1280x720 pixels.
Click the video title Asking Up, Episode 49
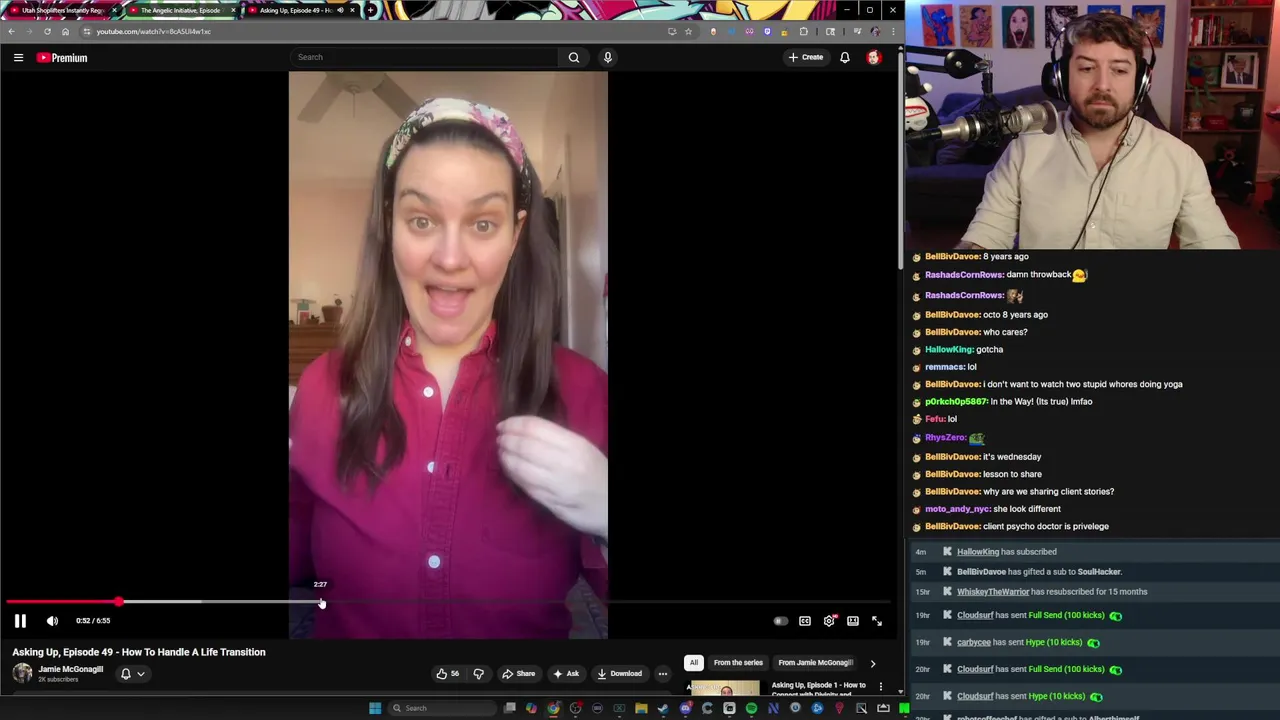click(x=139, y=652)
